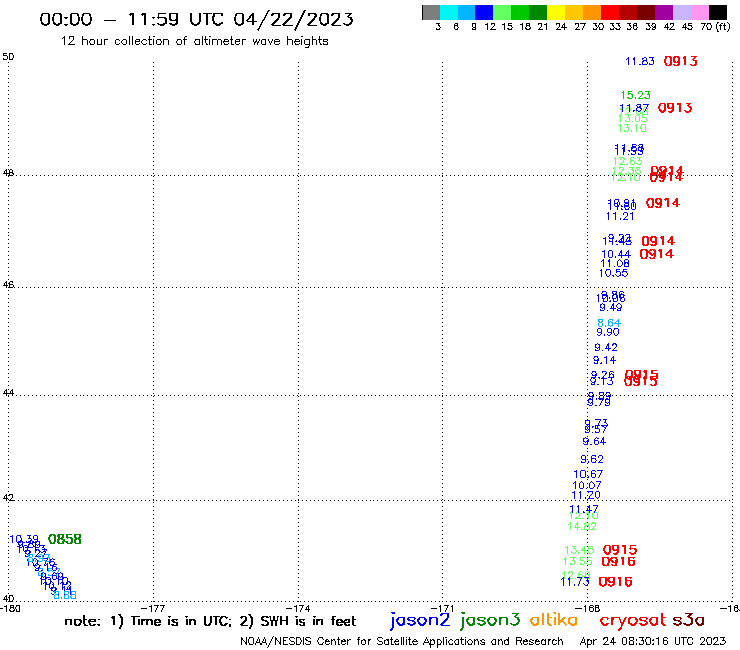Image resolution: width=740 pixels, height=650 pixels.
Task: Click wave height value 9.64
Action: click(x=594, y=442)
